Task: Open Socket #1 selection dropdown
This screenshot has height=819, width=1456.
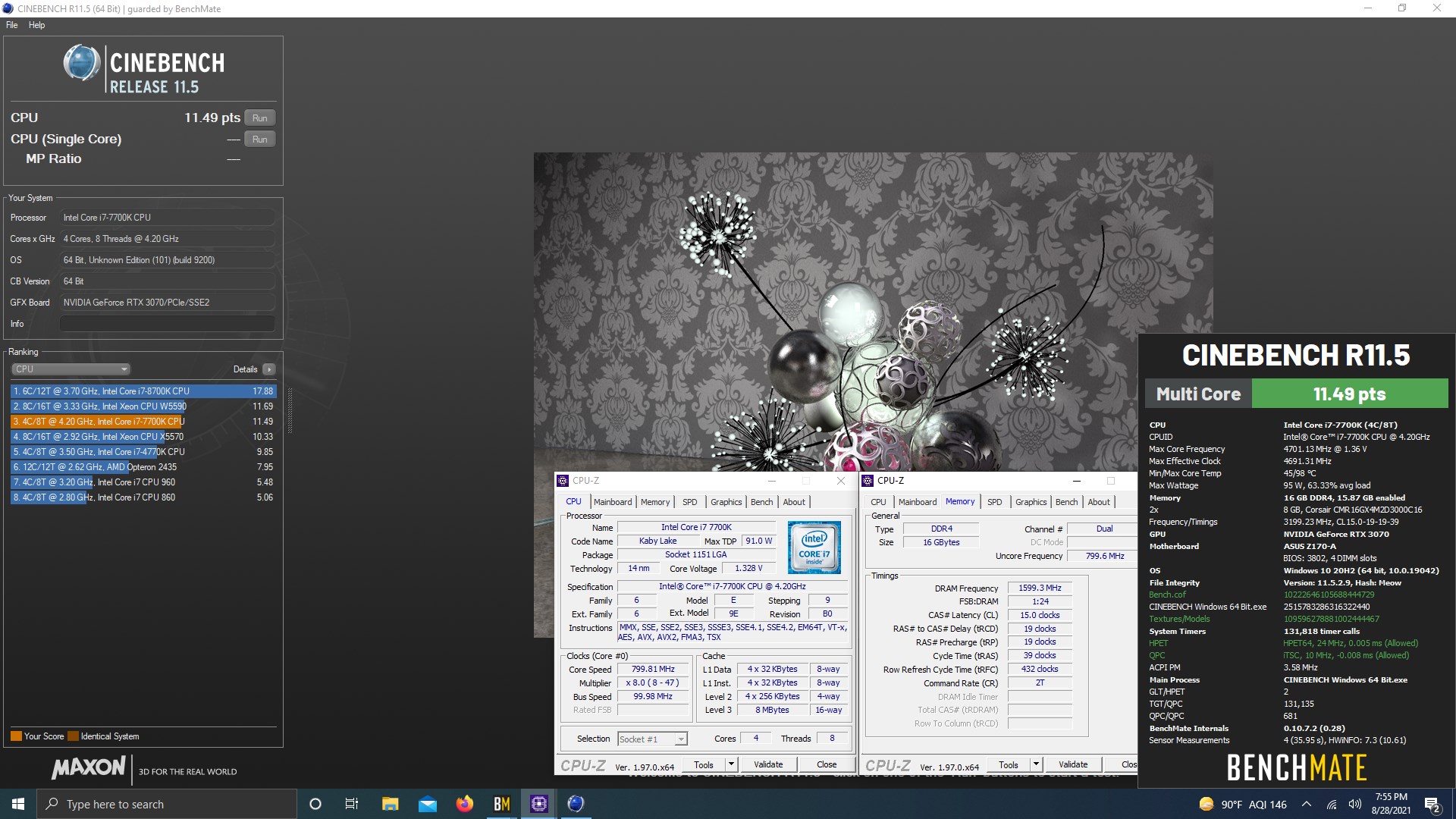Action: coord(652,739)
